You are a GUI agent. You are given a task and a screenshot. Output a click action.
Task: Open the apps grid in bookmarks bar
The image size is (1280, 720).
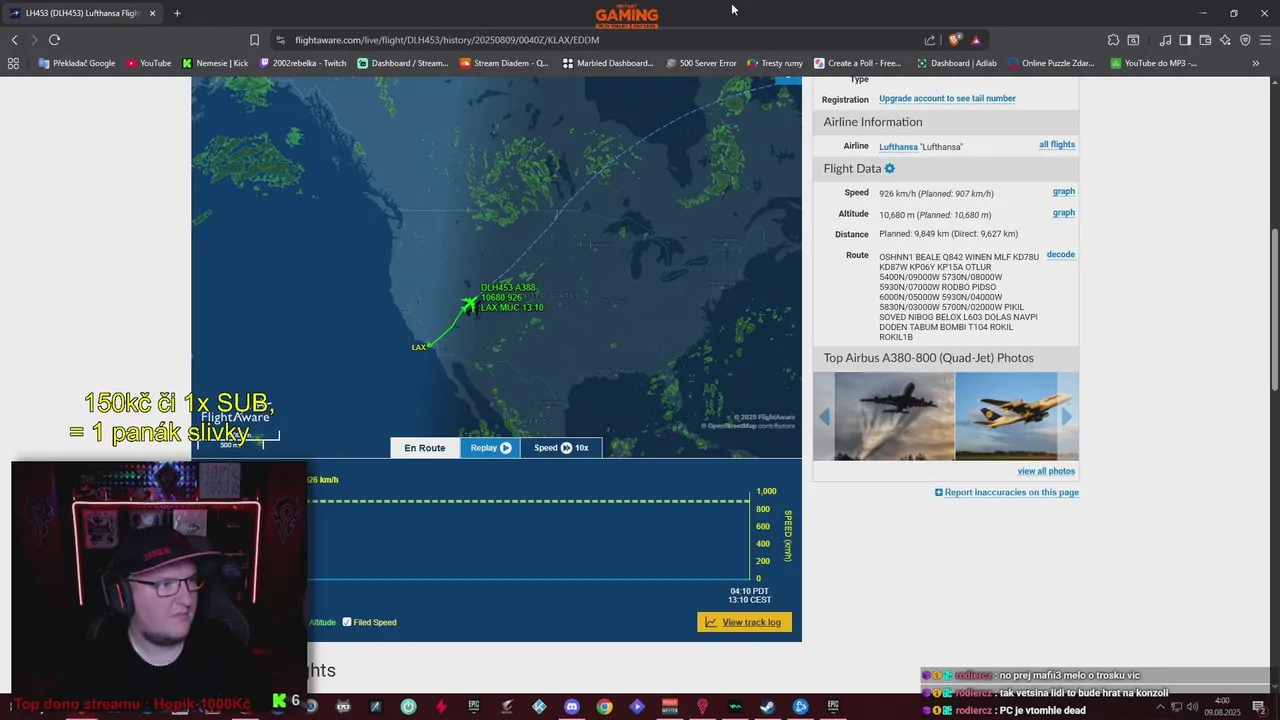pos(13,63)
